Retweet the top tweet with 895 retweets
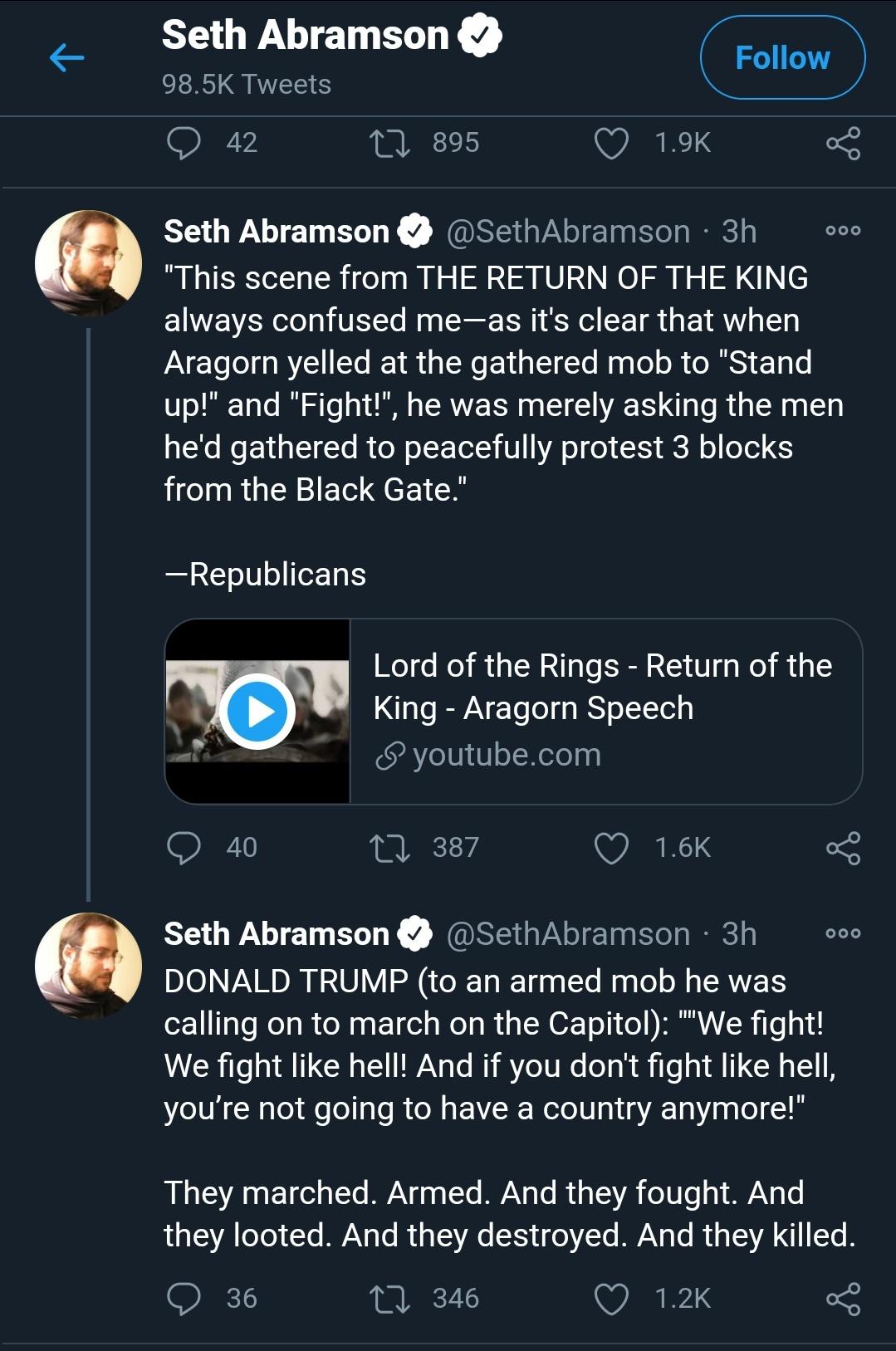Viewport: 896px width, 1351px height. coord(389,143)
